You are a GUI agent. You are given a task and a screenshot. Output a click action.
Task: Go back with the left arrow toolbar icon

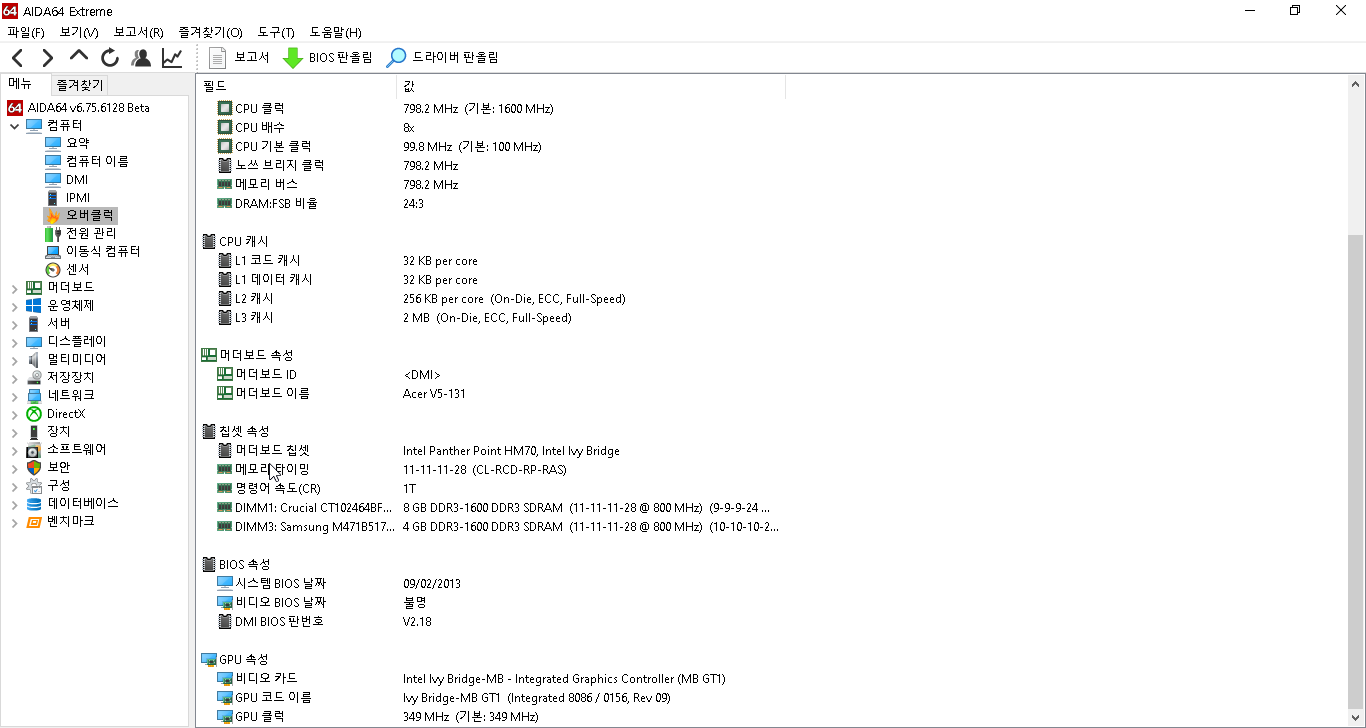[17, 58]
